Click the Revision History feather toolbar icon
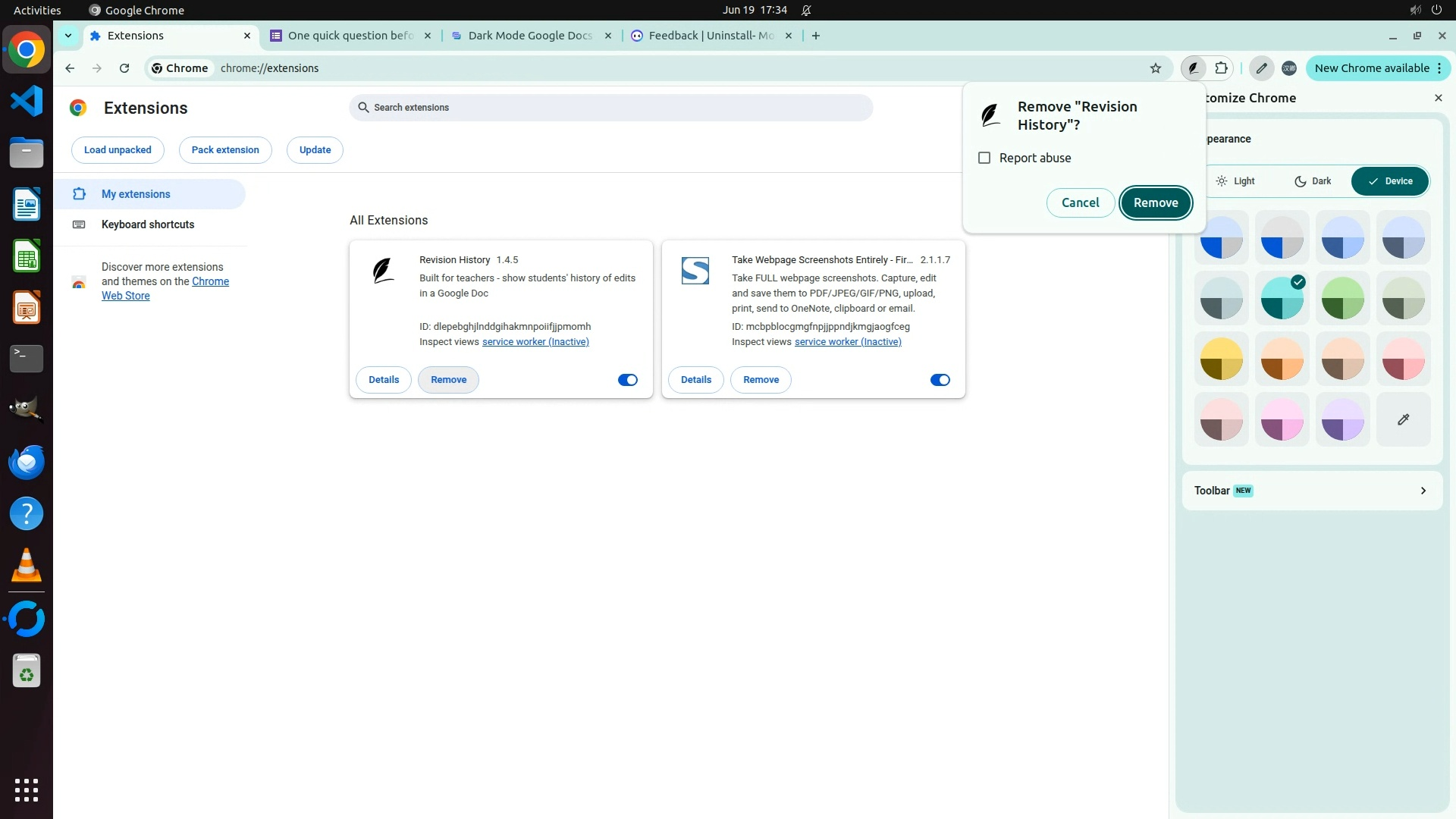This screenshot has width=1456, height=819. (x=1193, y=68)
